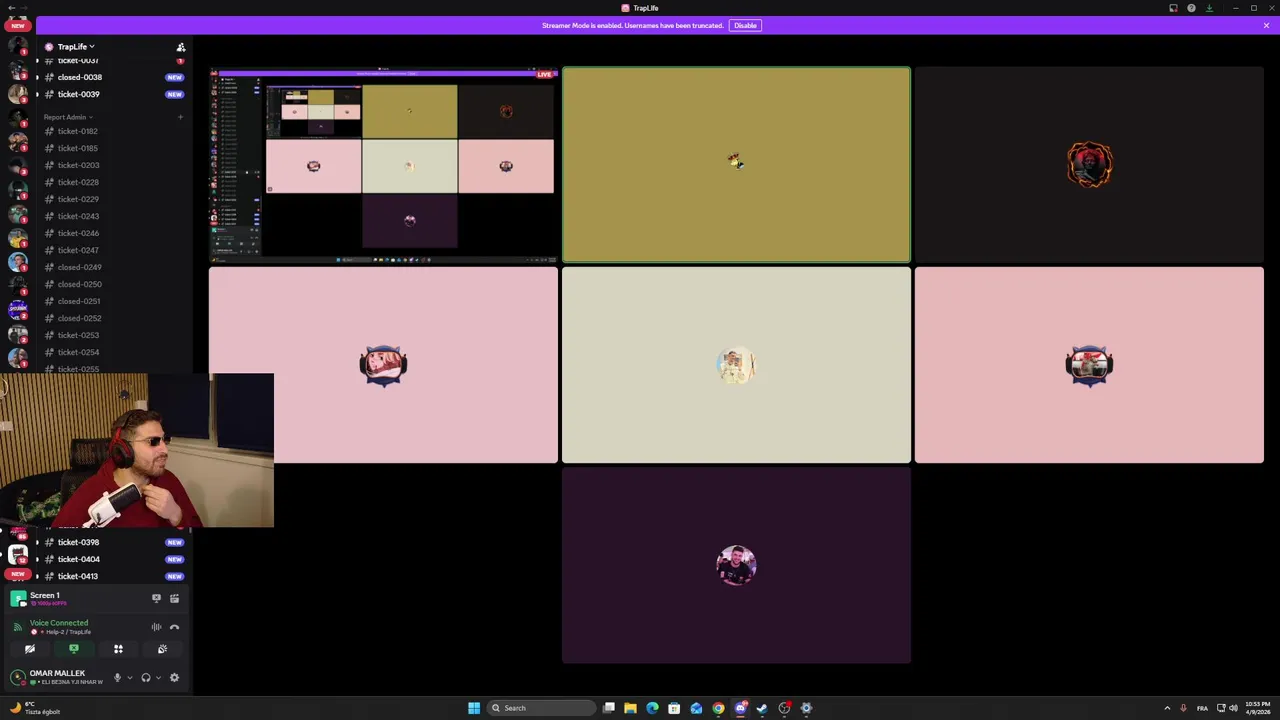Stop streaming Screen 1
1280x720 pixels.
click(x=156, y=598)
